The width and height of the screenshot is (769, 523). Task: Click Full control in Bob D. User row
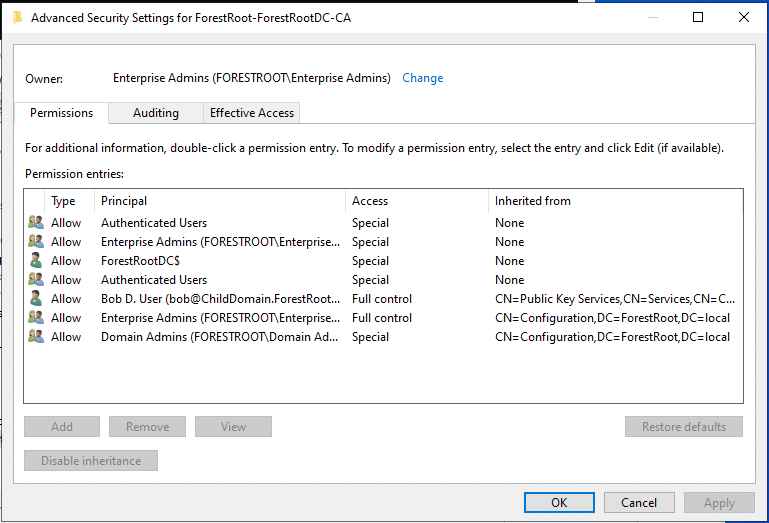382,299
